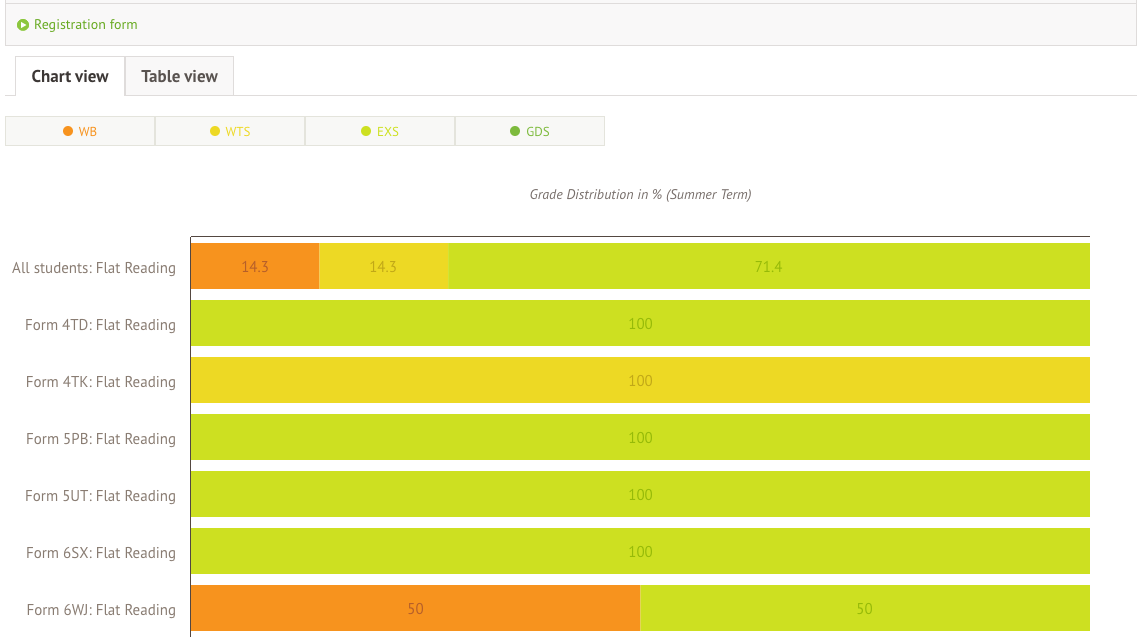The width and height of the screenshot is (1137, 642).
Task: Expand the Registration form section arrow icon
Action: point(23,25)
